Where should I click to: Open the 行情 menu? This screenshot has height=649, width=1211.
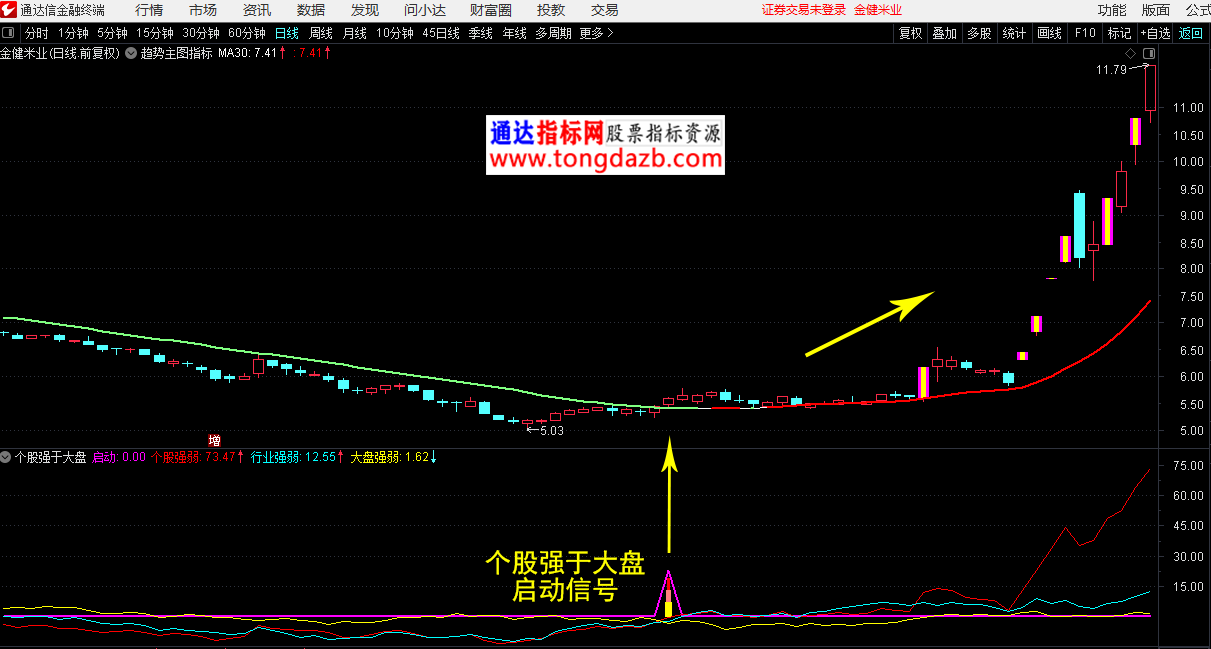149,10
